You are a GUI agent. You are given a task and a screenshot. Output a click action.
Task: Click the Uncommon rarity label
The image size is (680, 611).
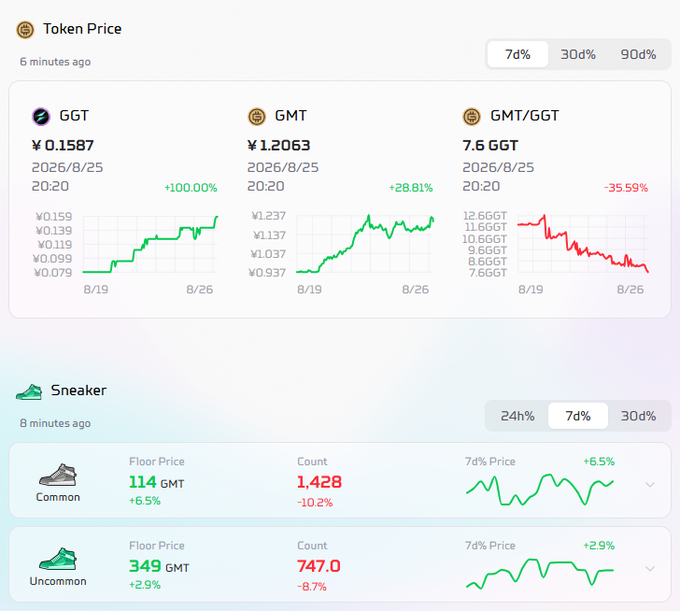pyautogui.click(x=58, y=581)
